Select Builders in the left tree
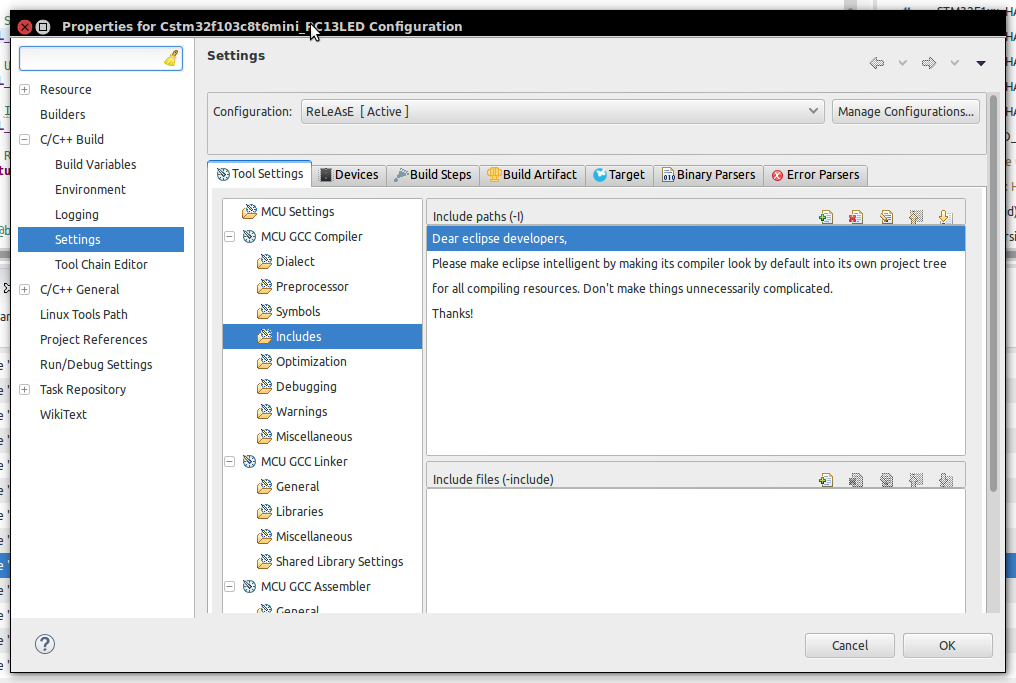 (x=63, y=115)
